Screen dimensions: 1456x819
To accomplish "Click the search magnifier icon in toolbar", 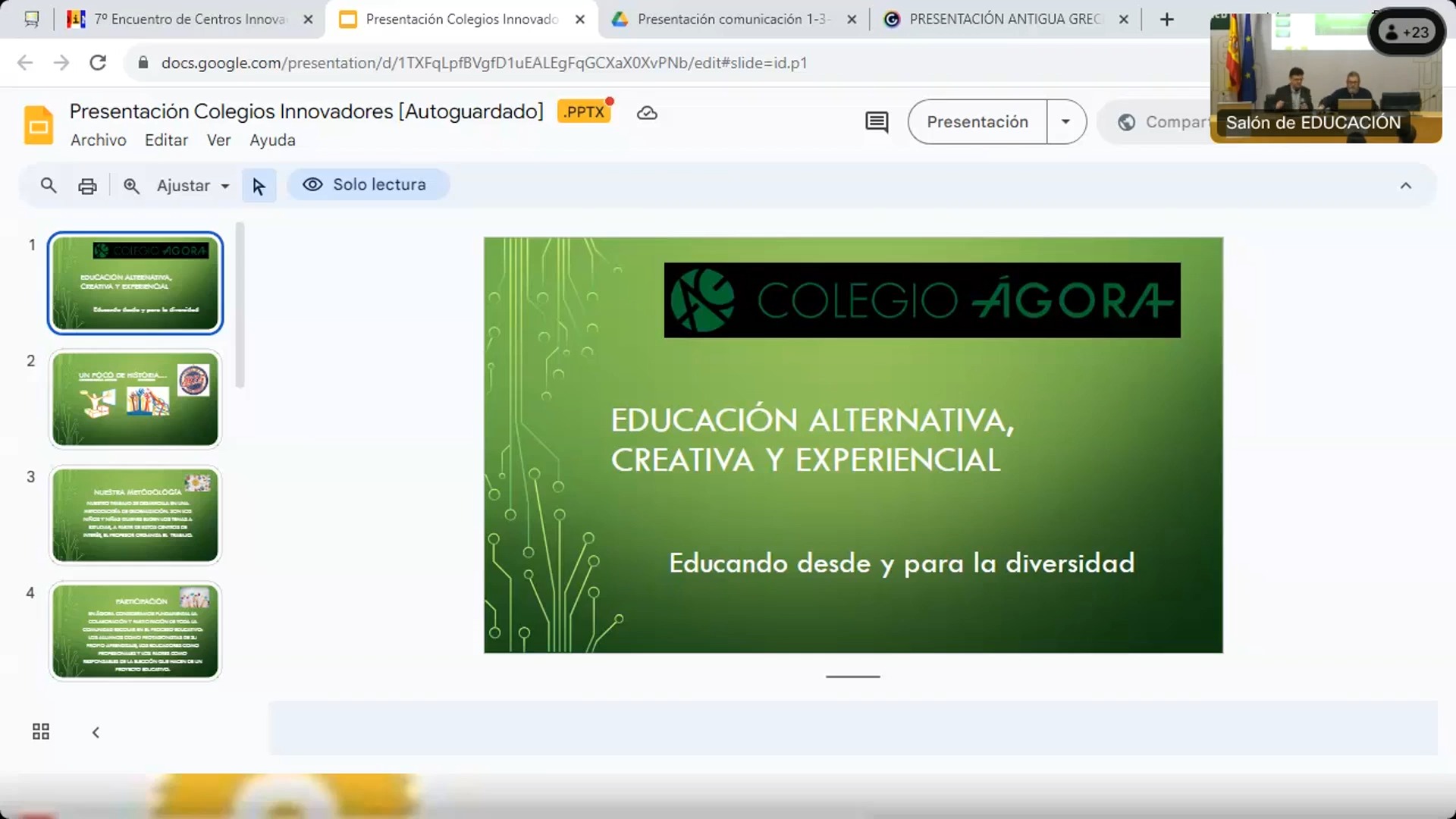I will click(49, 185).
